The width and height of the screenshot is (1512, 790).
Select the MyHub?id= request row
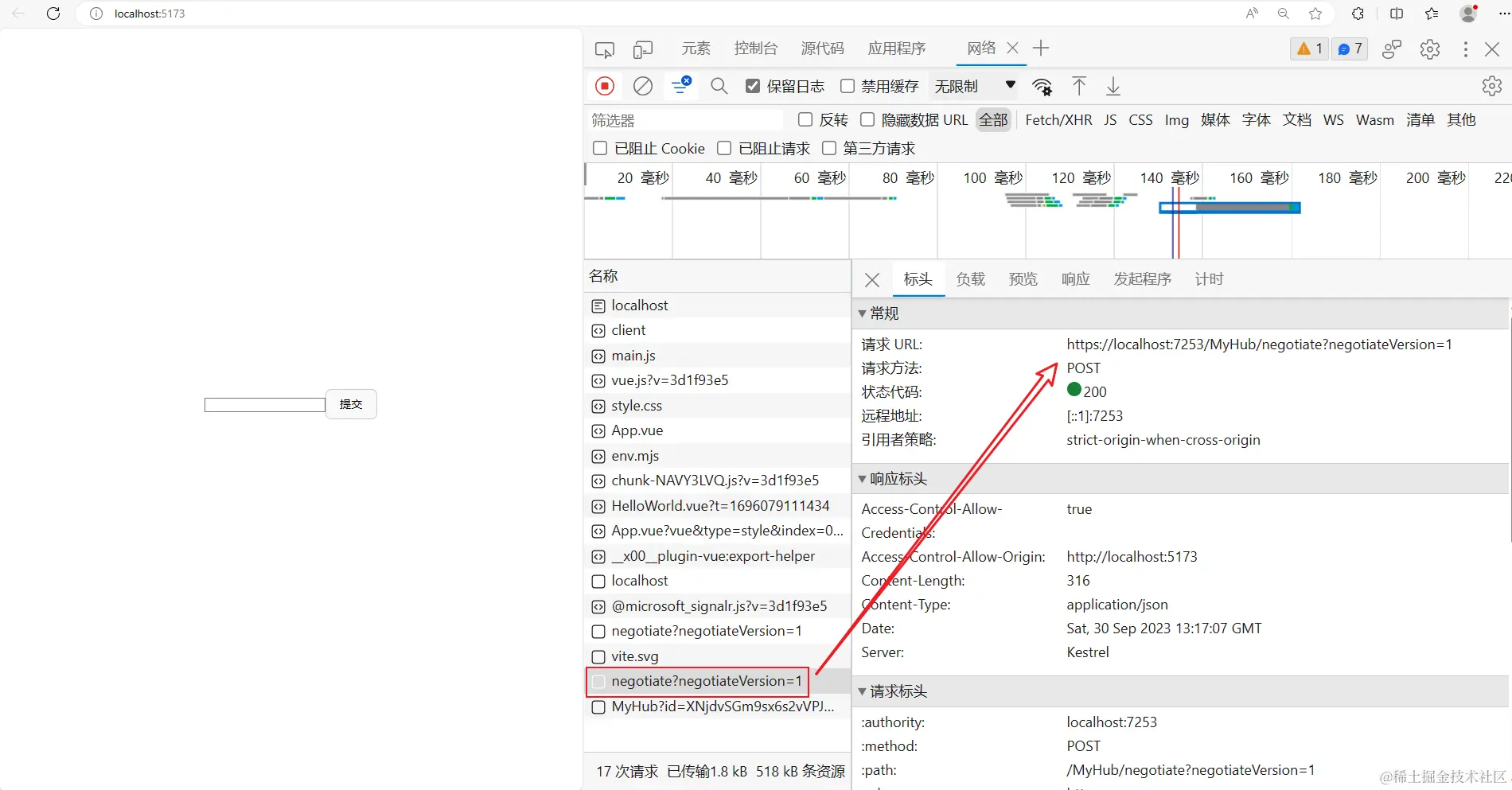click(717, 706)
